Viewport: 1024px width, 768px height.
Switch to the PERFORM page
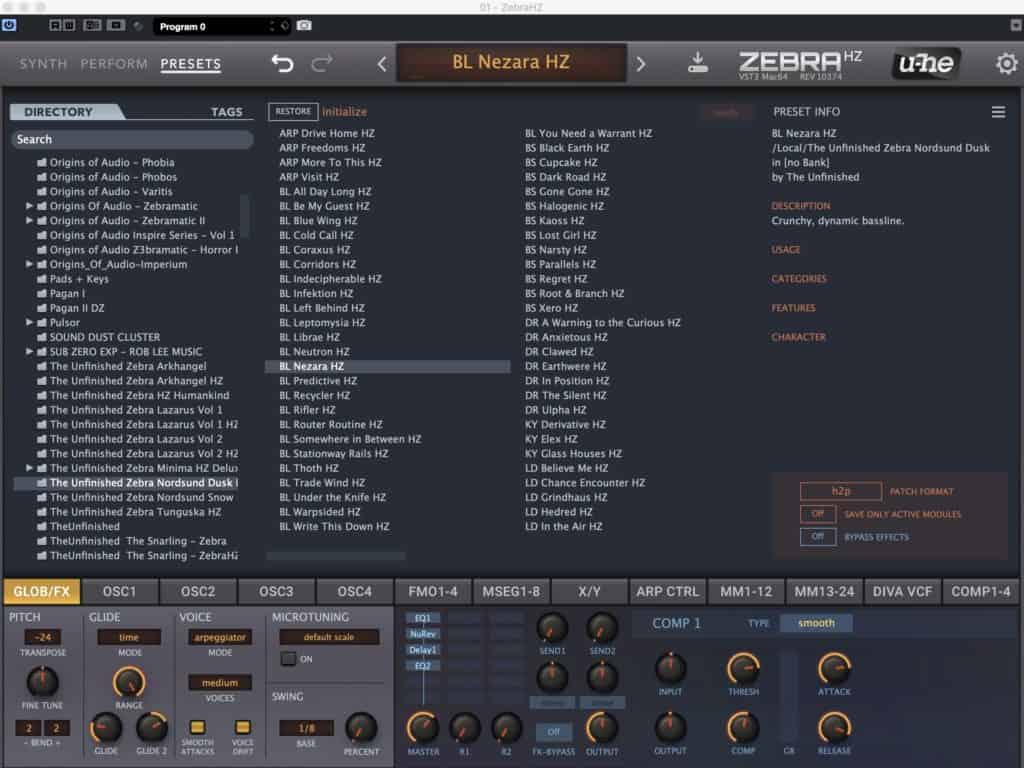click(x=114, y=64)
